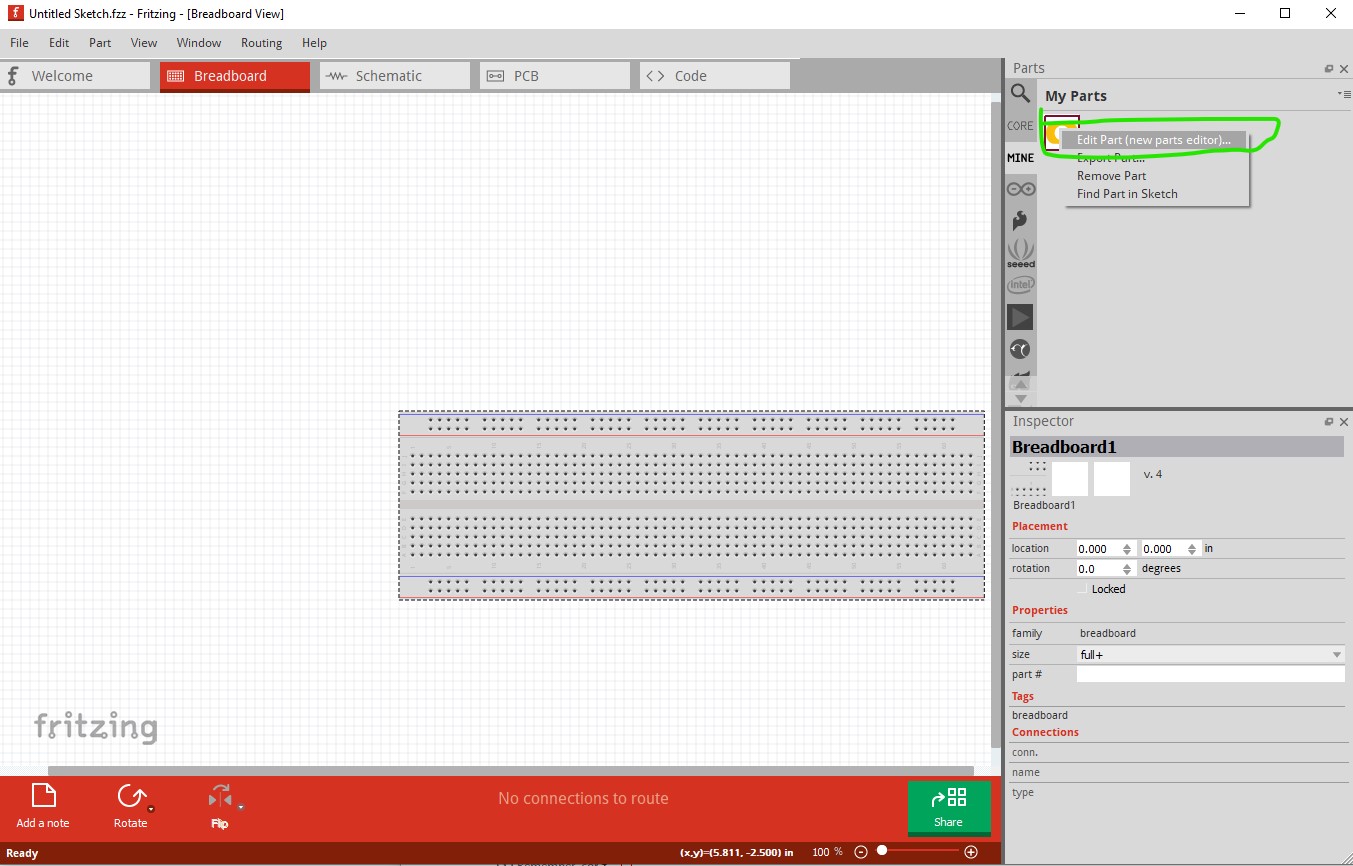
Task: Open the Intel parts bin
Action: click(1020, 284)
